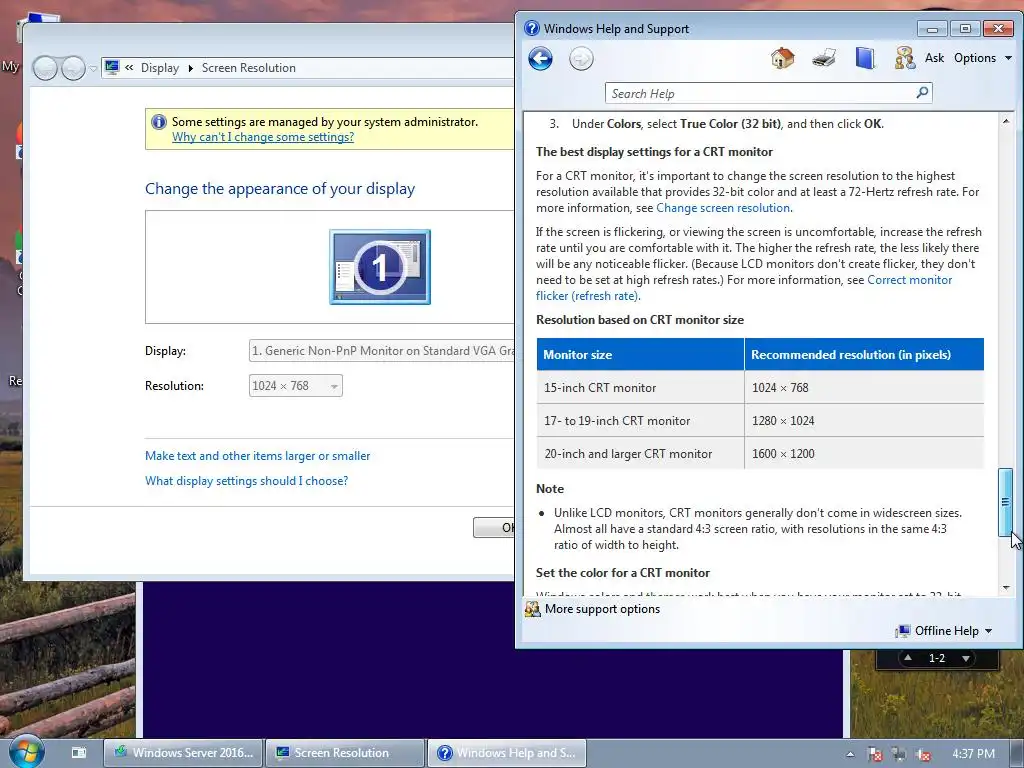
Task: Click the address bar computer icon
Action: pos(112,67)
